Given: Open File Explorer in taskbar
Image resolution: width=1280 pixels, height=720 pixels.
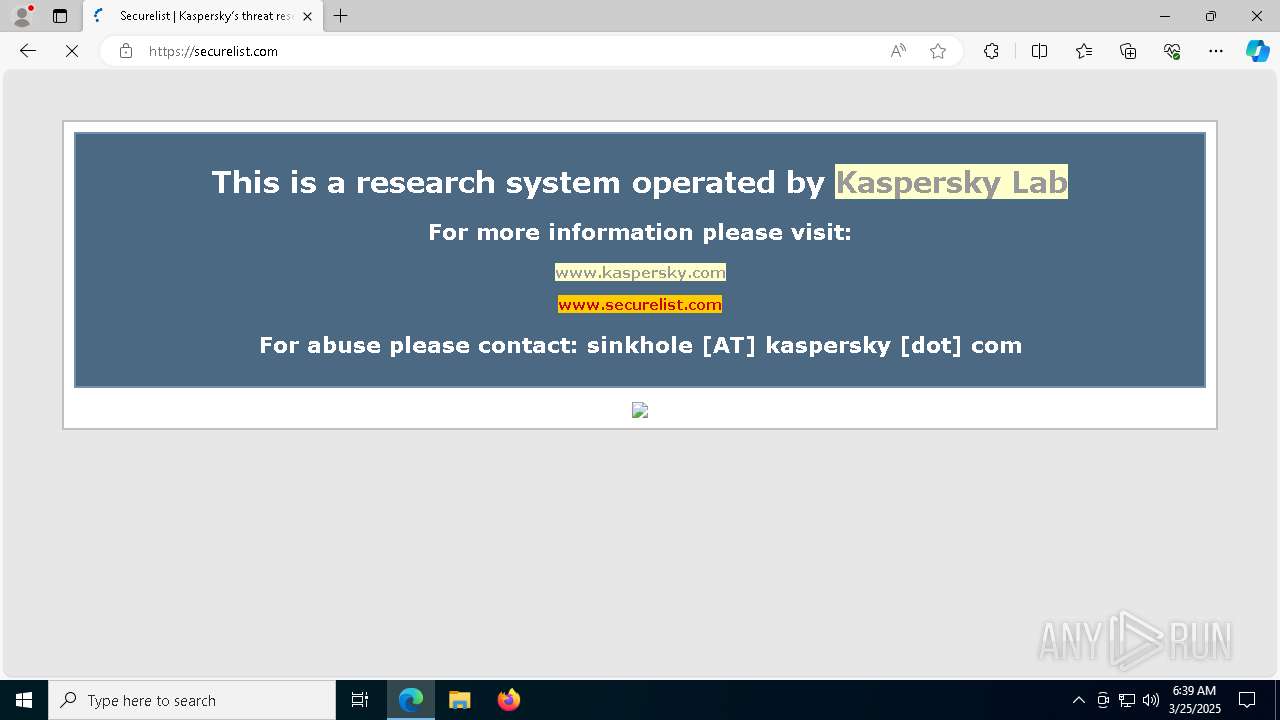Looking at the screenshot, I should pyautogui.click(x=460, y=700).
